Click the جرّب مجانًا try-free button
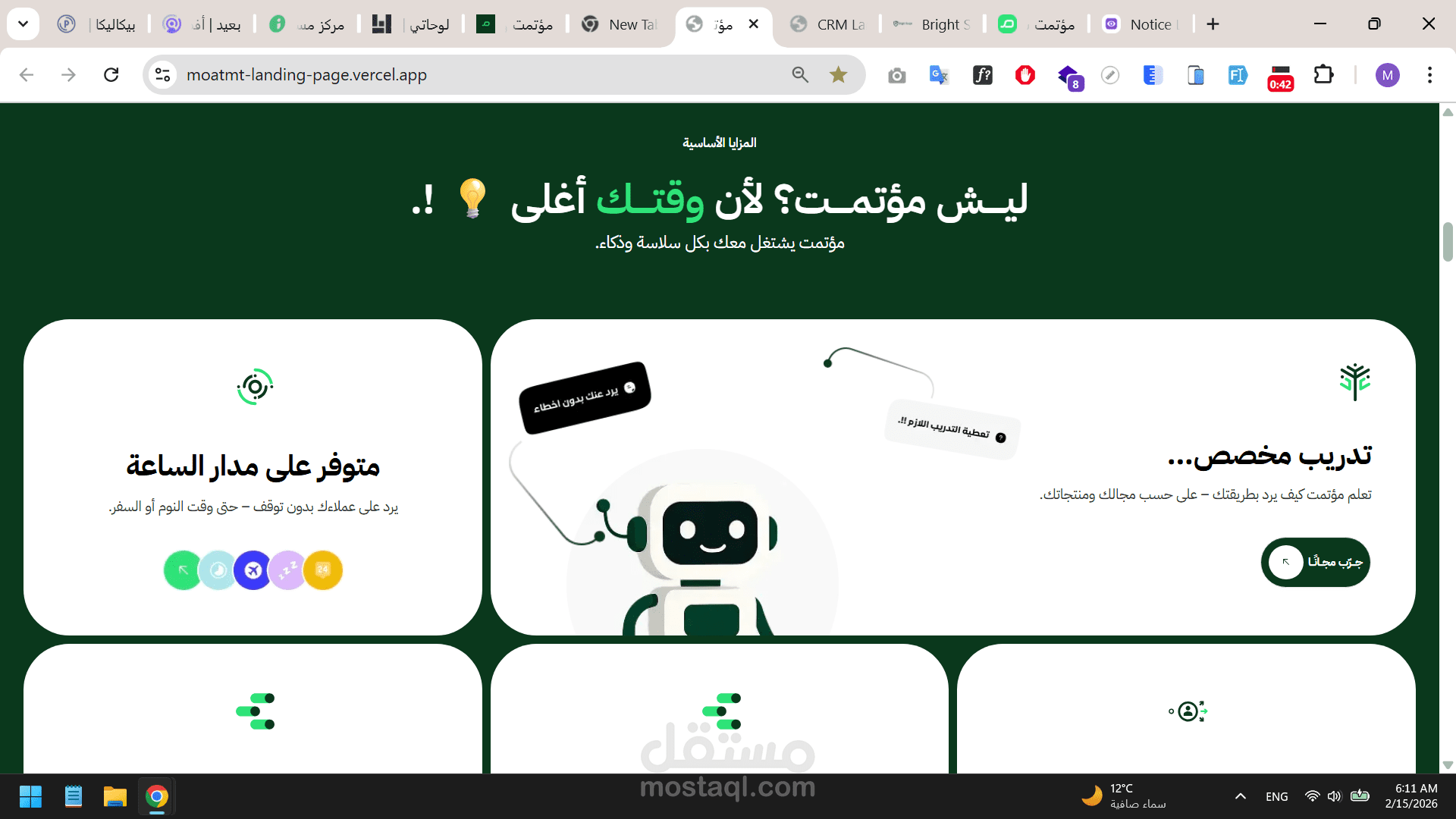Image resolution: width=1456 pixels, height=819 pixels. pyautogui.click(x=1315, y=562)
